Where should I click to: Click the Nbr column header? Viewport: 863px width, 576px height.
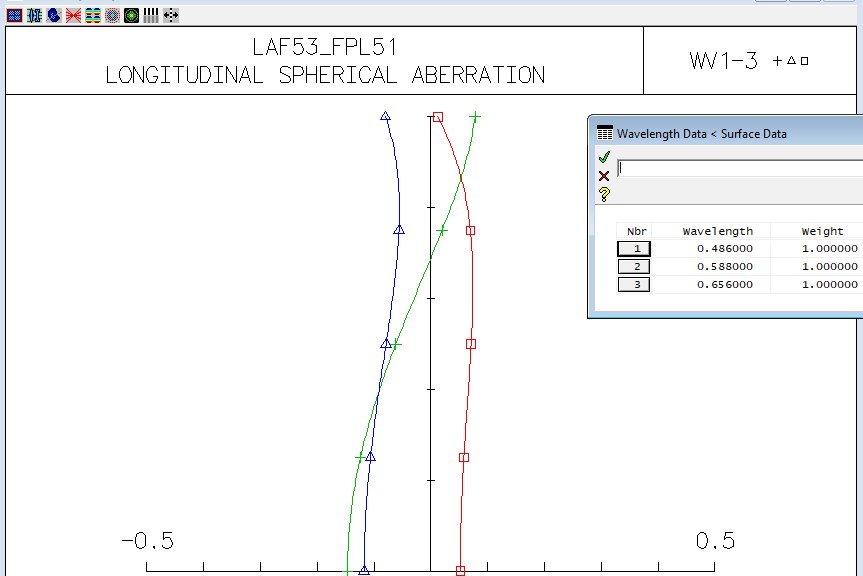pyautogui.click(x=637, y=232)
